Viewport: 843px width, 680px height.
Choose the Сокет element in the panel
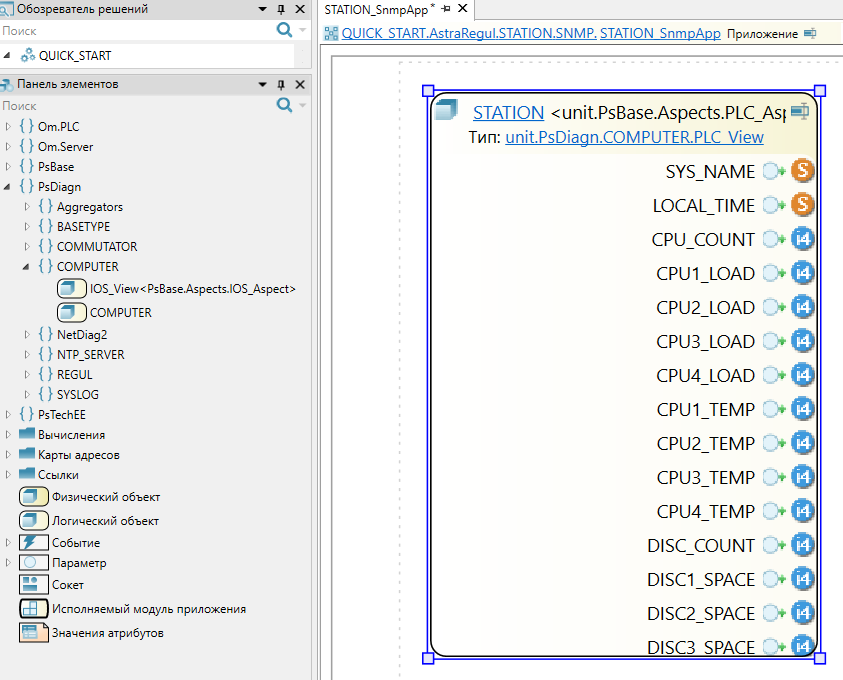click(68, 585)
